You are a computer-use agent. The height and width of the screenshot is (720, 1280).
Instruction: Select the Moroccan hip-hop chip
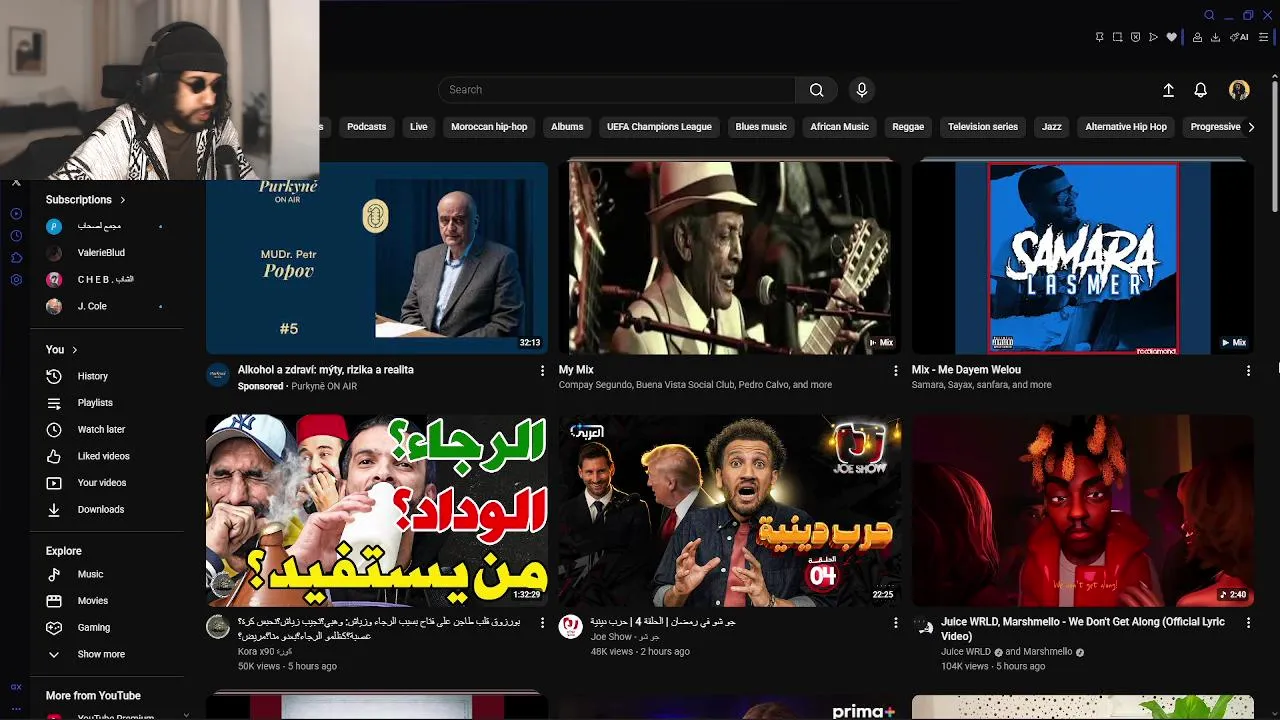click(489, 127)
